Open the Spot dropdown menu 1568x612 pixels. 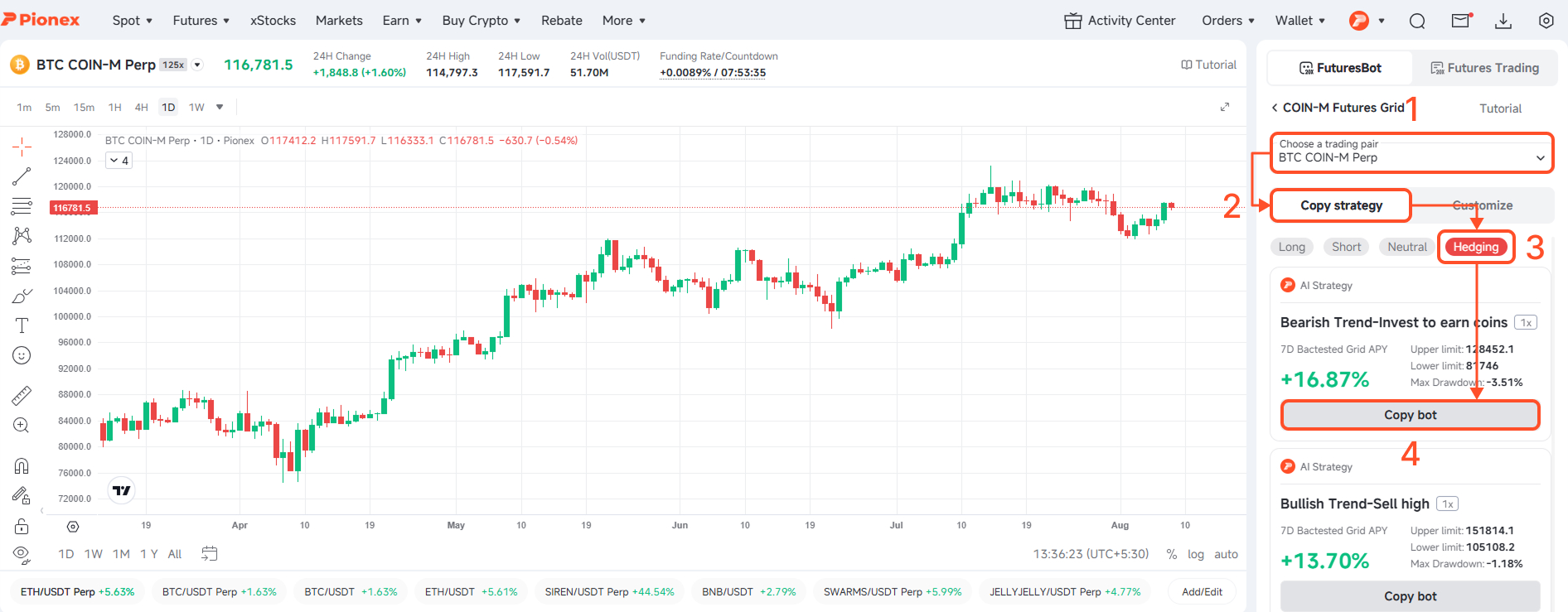133,21
